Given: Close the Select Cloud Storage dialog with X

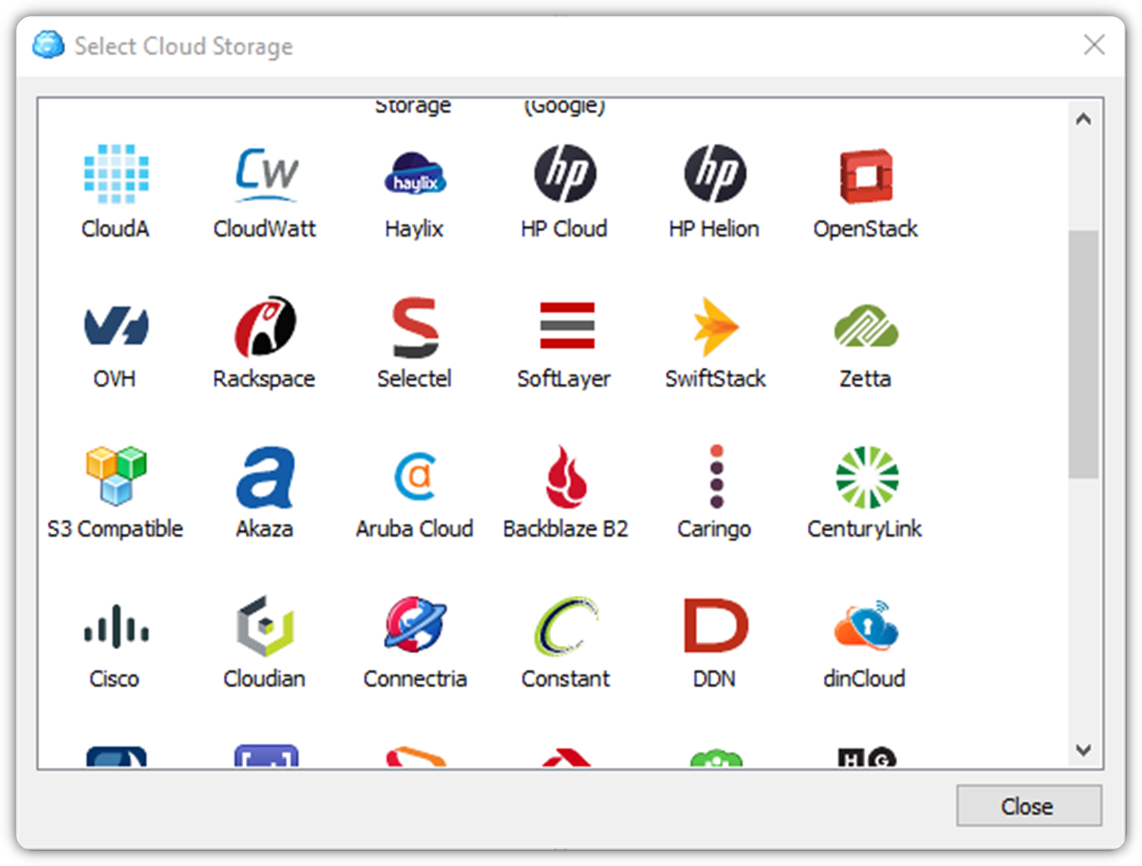Looking at the screenshot, I should tap(1094, 45).
